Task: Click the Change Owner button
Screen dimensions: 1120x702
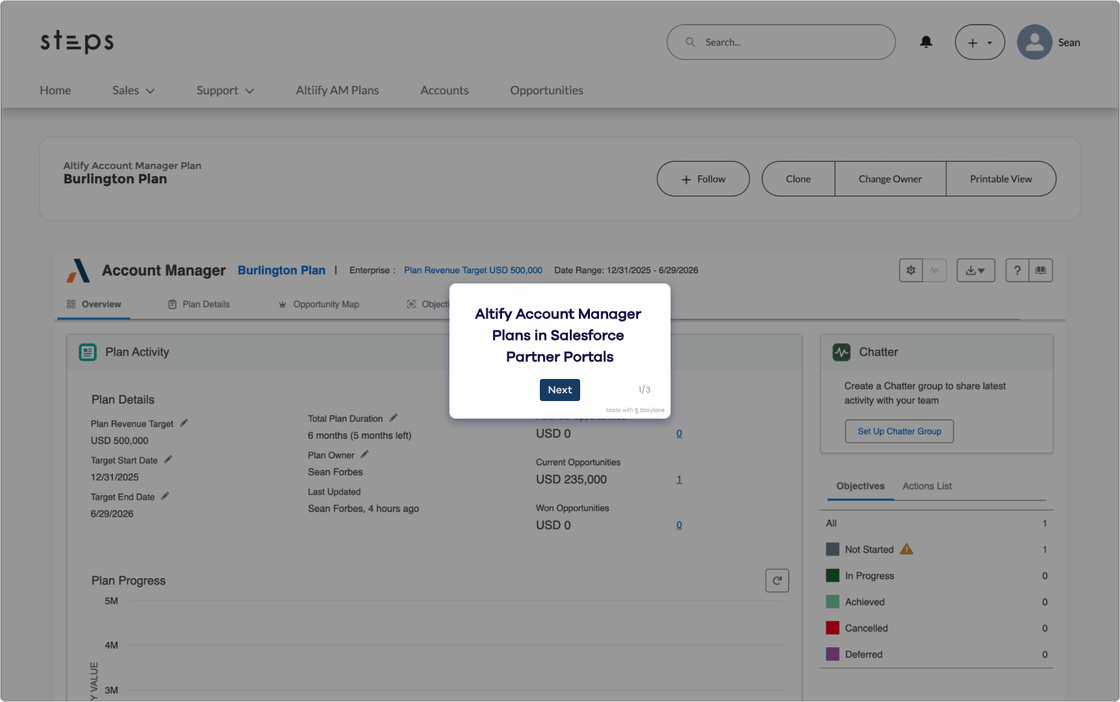Action: coord(890,179)
